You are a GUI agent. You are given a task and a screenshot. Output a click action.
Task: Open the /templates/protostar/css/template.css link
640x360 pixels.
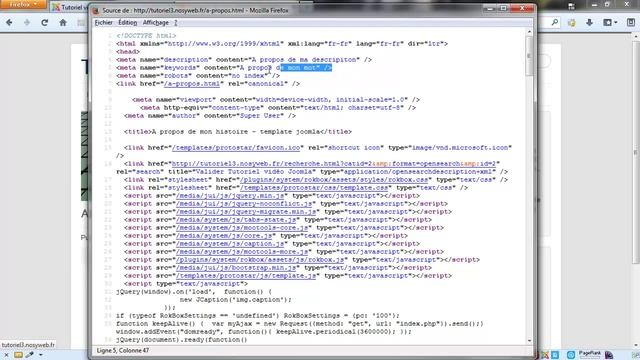pos(314,187)
